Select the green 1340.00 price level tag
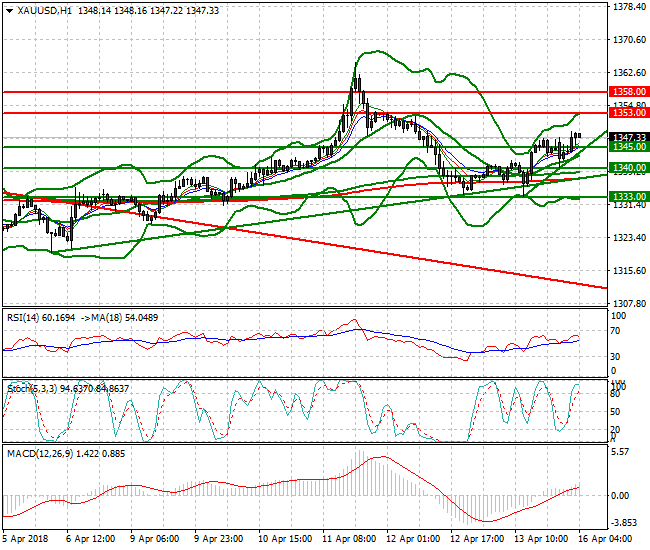 [x=628, y=168]
